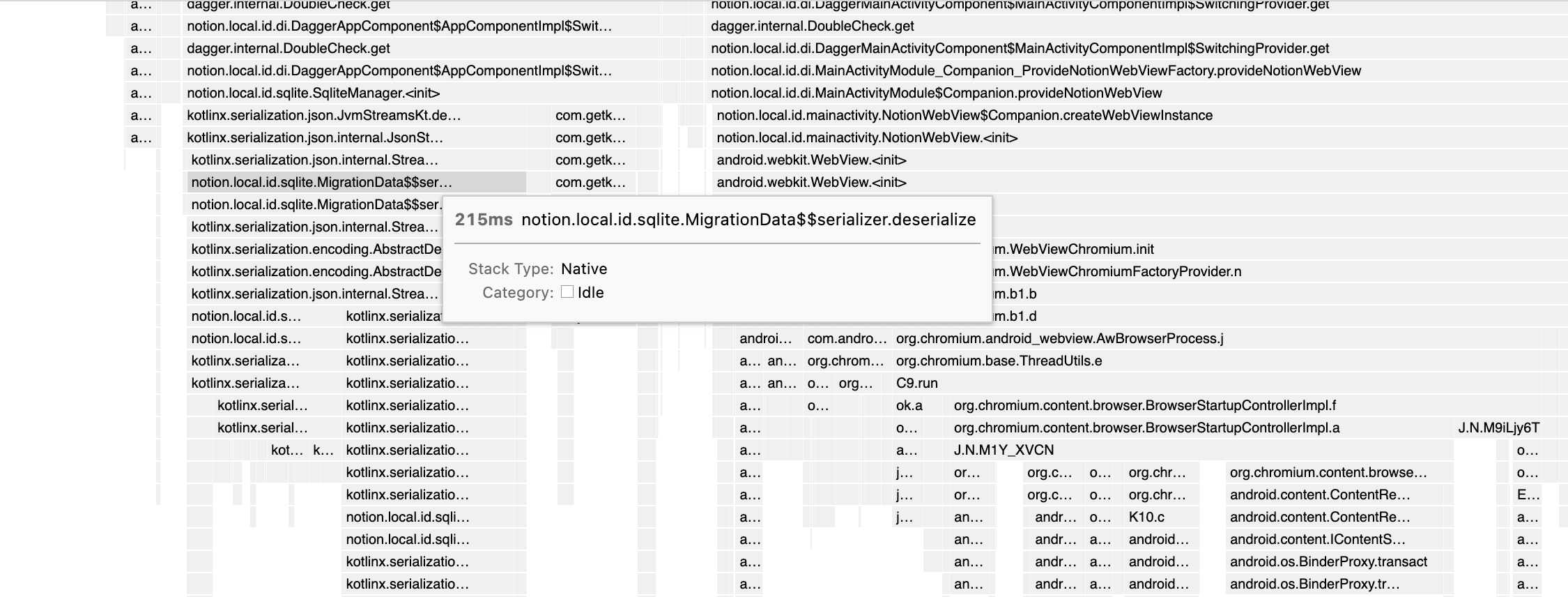Screen dimensions: 1568x597
Task: Click the android.content.IContentS… frame
Action: tap(1317, 540)
